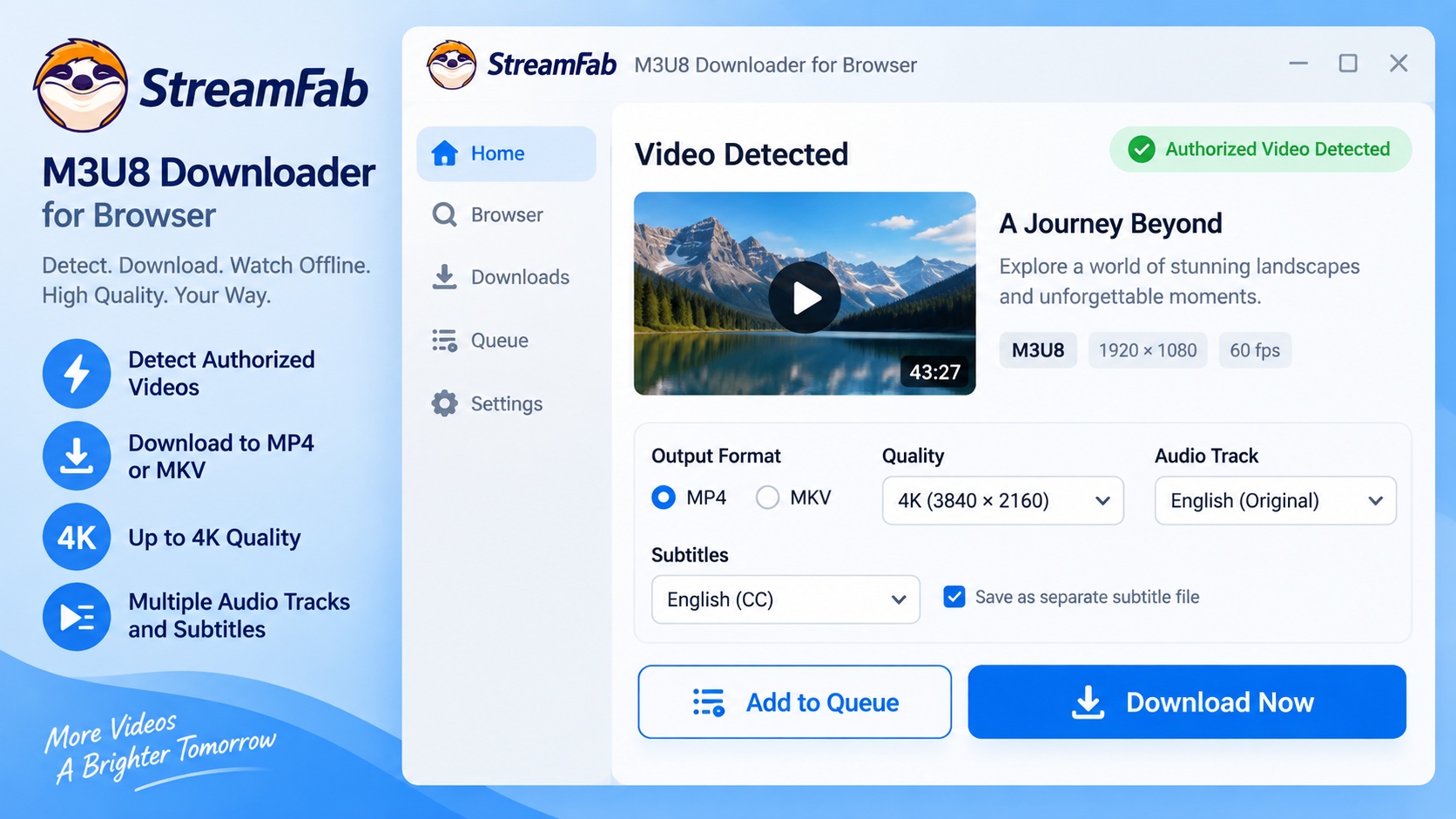This screenshot has width=1456, height=819.
Task: Click the Up to 4K Quality feature text
Action: pyautogui.click(x=214, y=538)
